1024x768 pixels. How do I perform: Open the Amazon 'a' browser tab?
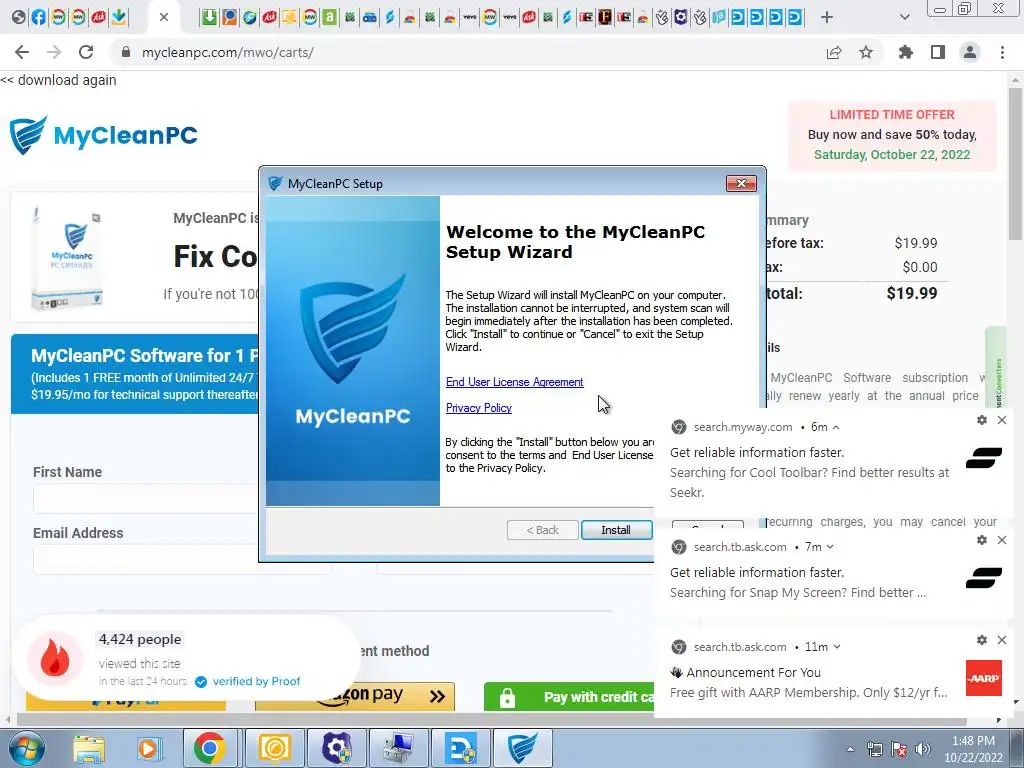click(x=330, y=18)
